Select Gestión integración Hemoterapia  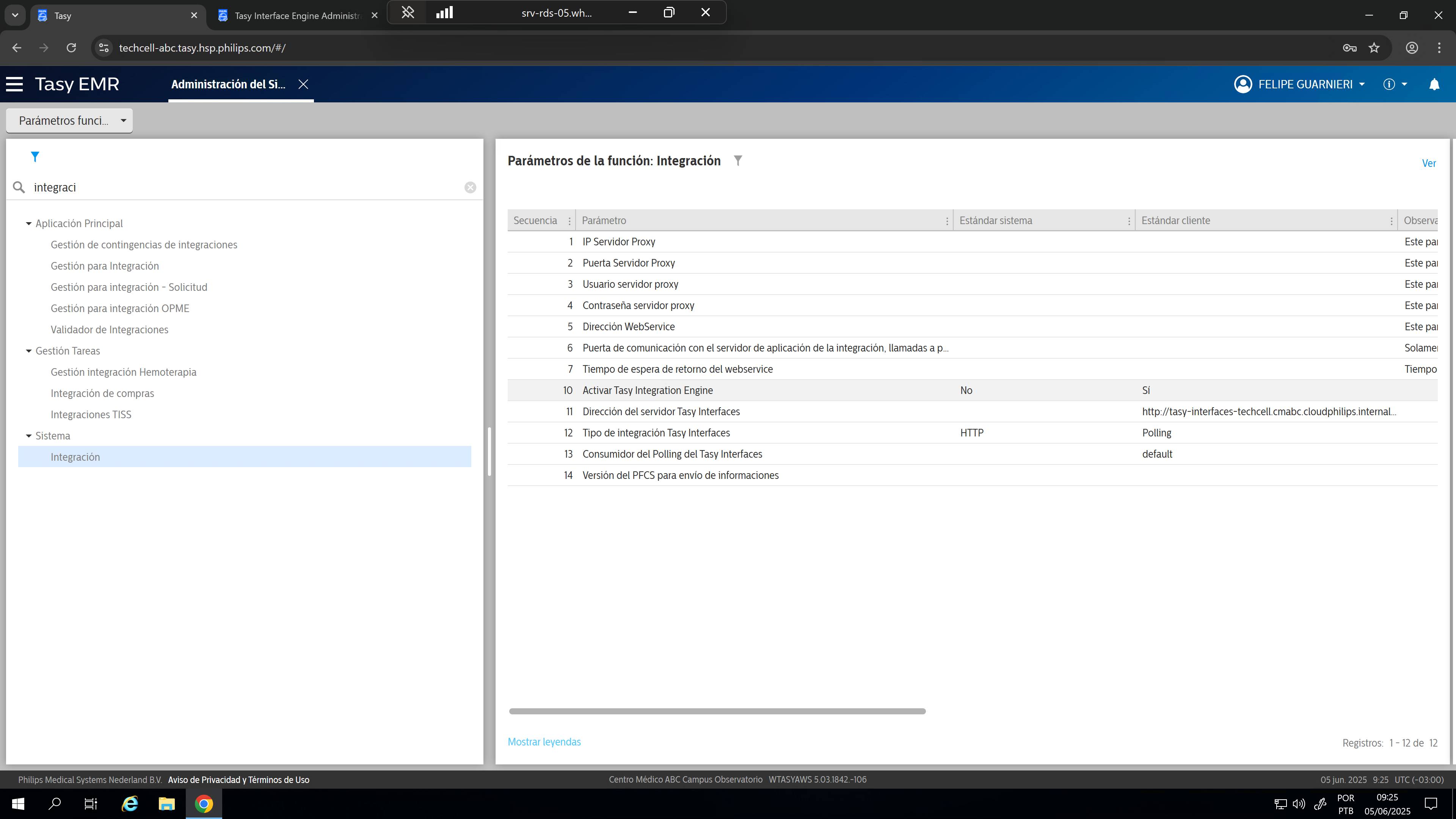(x=123, y=372)
